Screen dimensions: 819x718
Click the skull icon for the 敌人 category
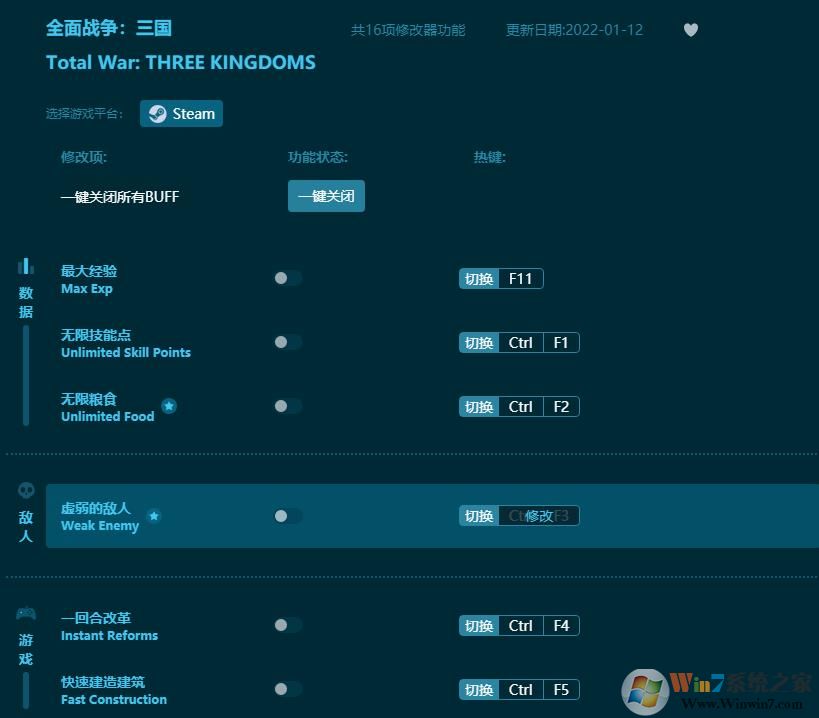pyautogui.click(x=25, y=490)
